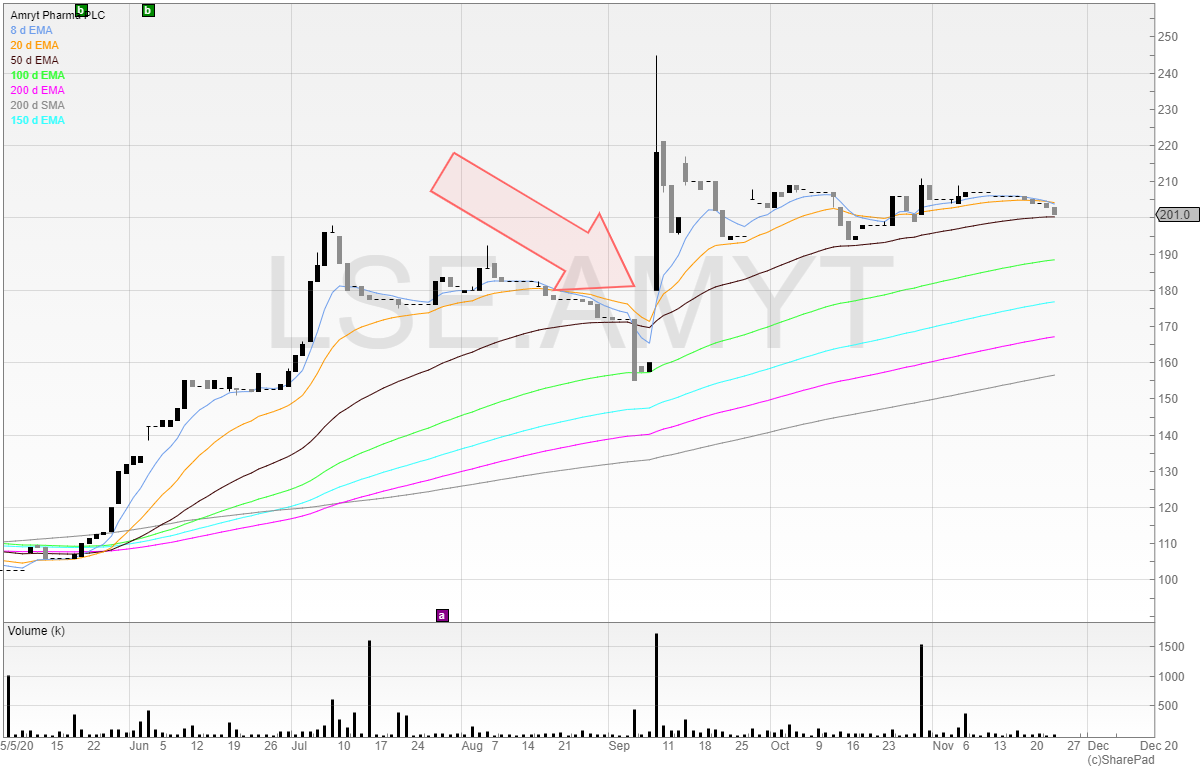Click the Oct month label on date axis
This screenshot has height=768, width=1200.
point(780,746)
